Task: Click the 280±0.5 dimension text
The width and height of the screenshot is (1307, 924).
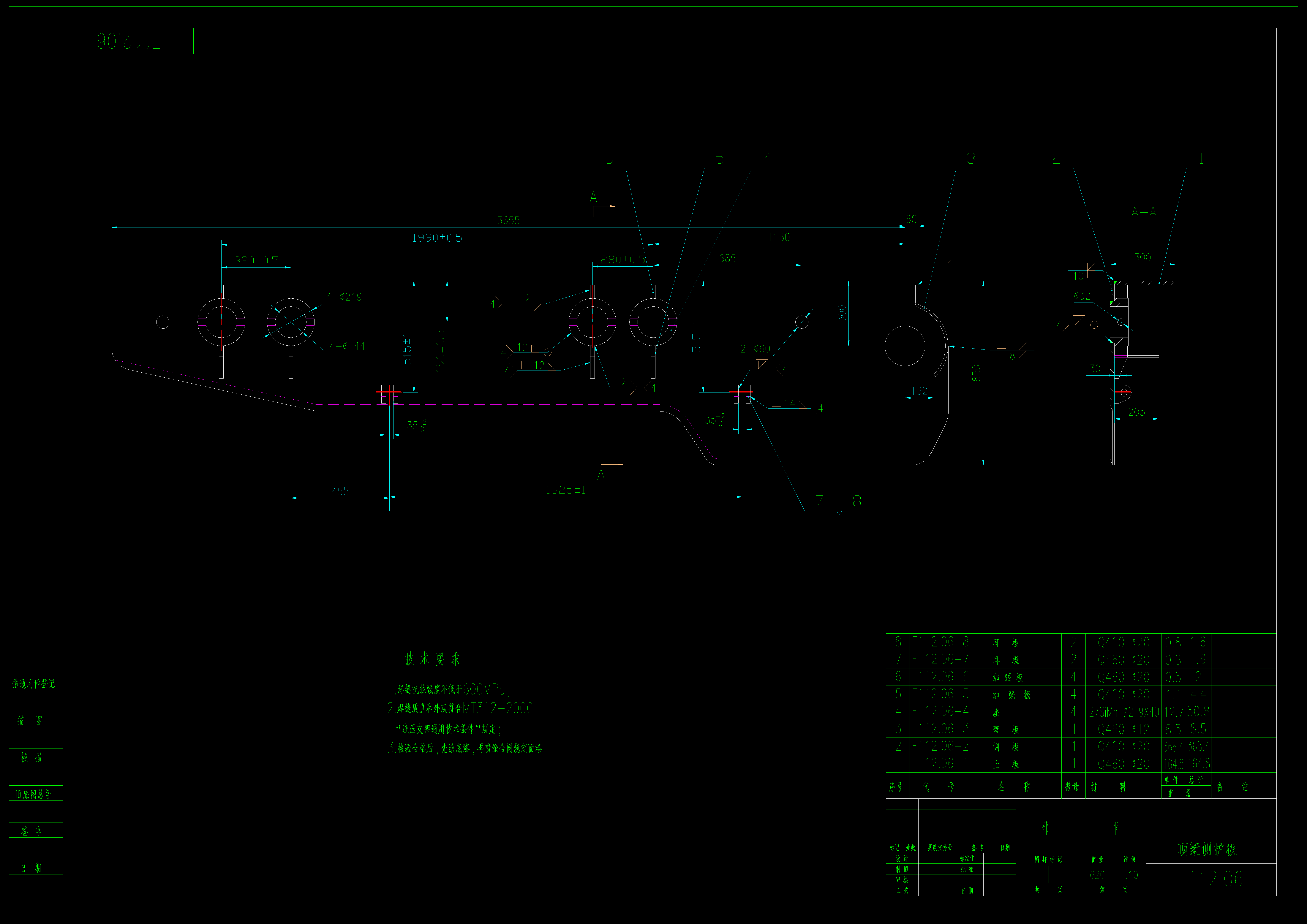Action: 623,260
